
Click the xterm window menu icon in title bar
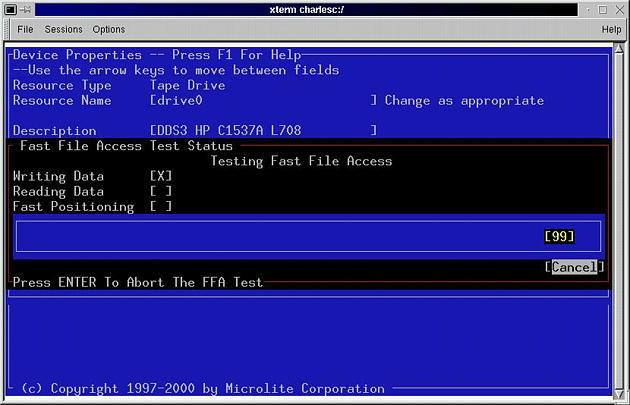click(x=11, y=10)
